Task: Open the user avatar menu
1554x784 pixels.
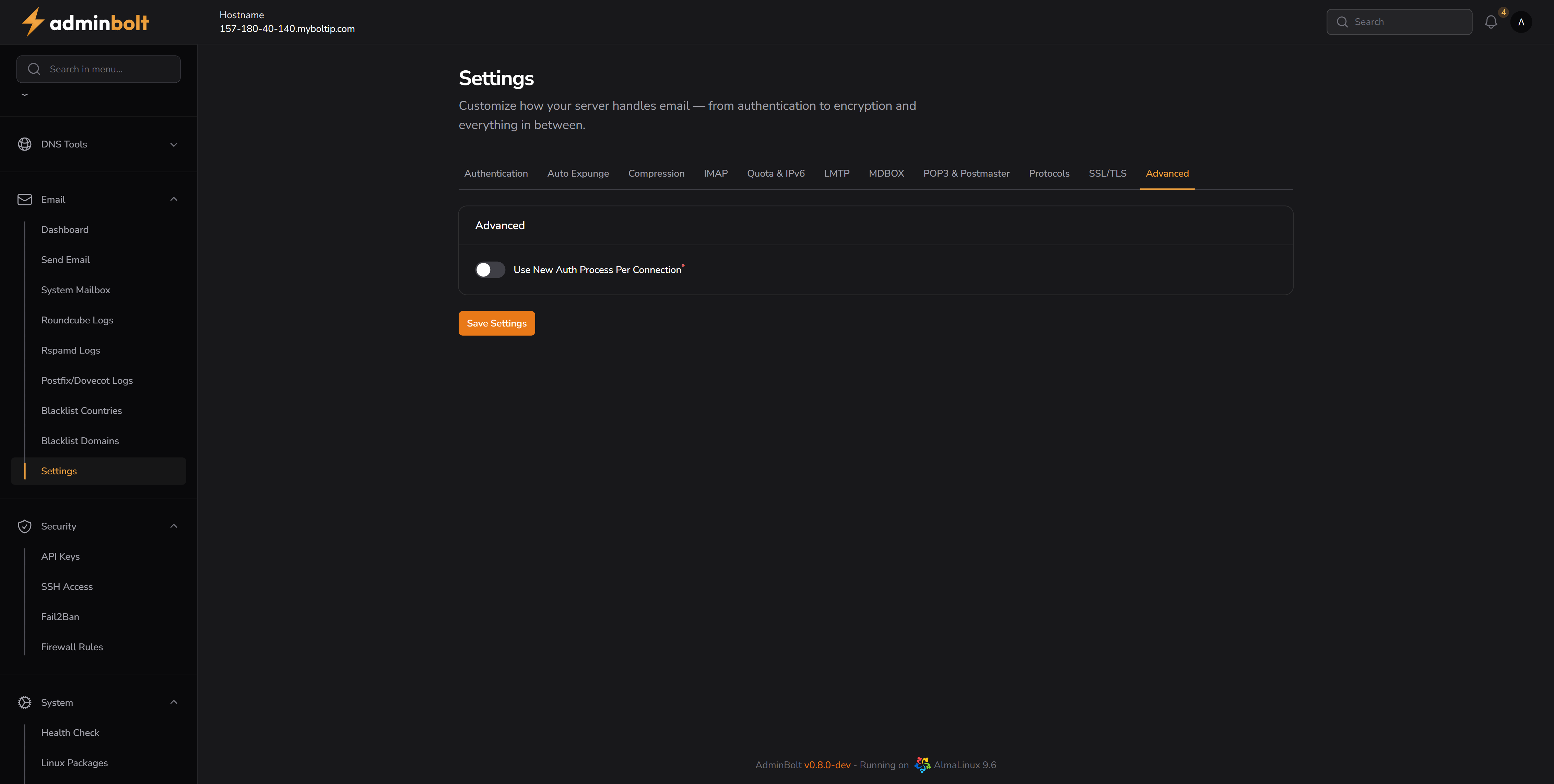Action: (1521, 22)
